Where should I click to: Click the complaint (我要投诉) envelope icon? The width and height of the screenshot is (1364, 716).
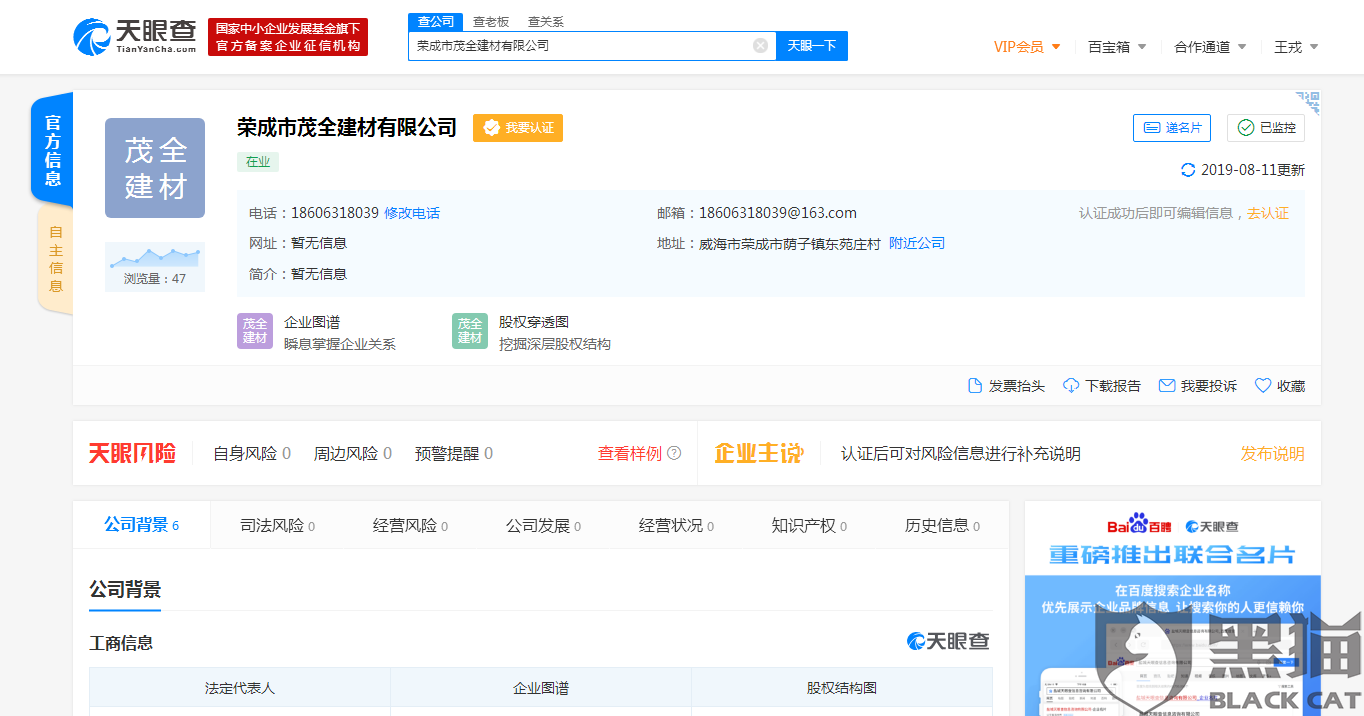point(1166,386)
